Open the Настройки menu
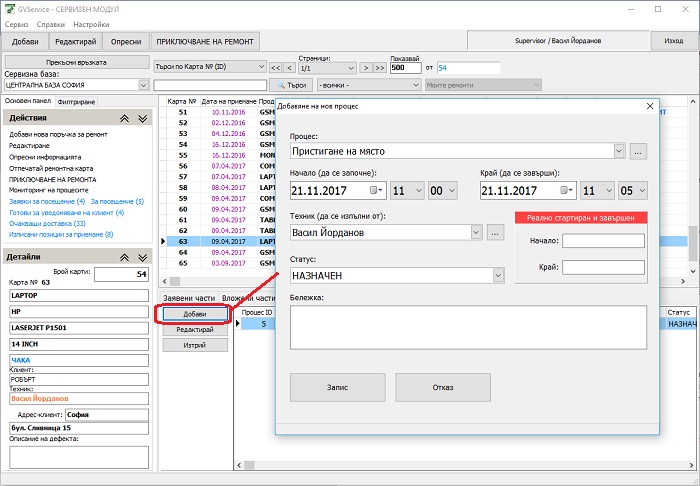The height and width of the screenshot is (486, 700). pyautogui.click(x=91, y=25)
